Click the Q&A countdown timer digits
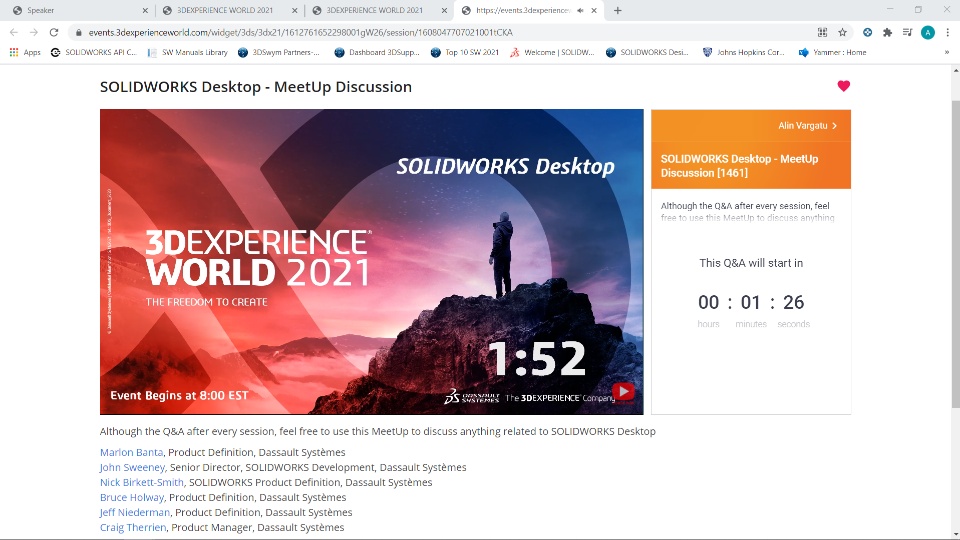Screen dimensions: 960x540 click(x=751, y=302)
